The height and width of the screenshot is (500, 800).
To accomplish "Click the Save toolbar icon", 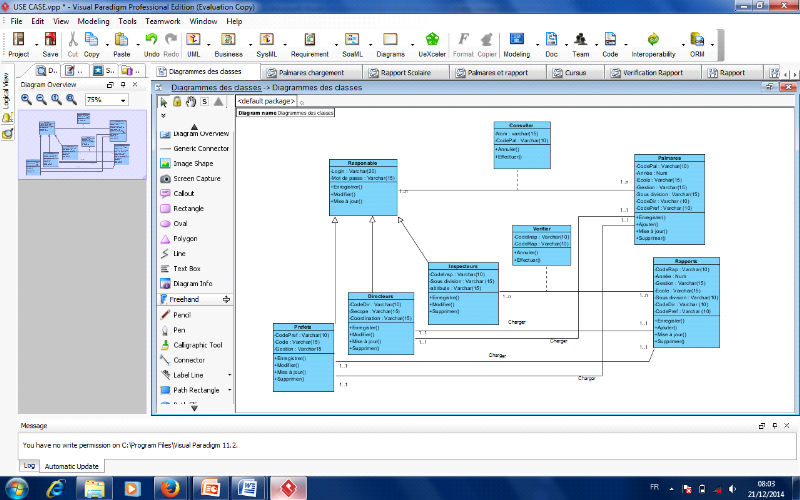I will tap(50, 41).
